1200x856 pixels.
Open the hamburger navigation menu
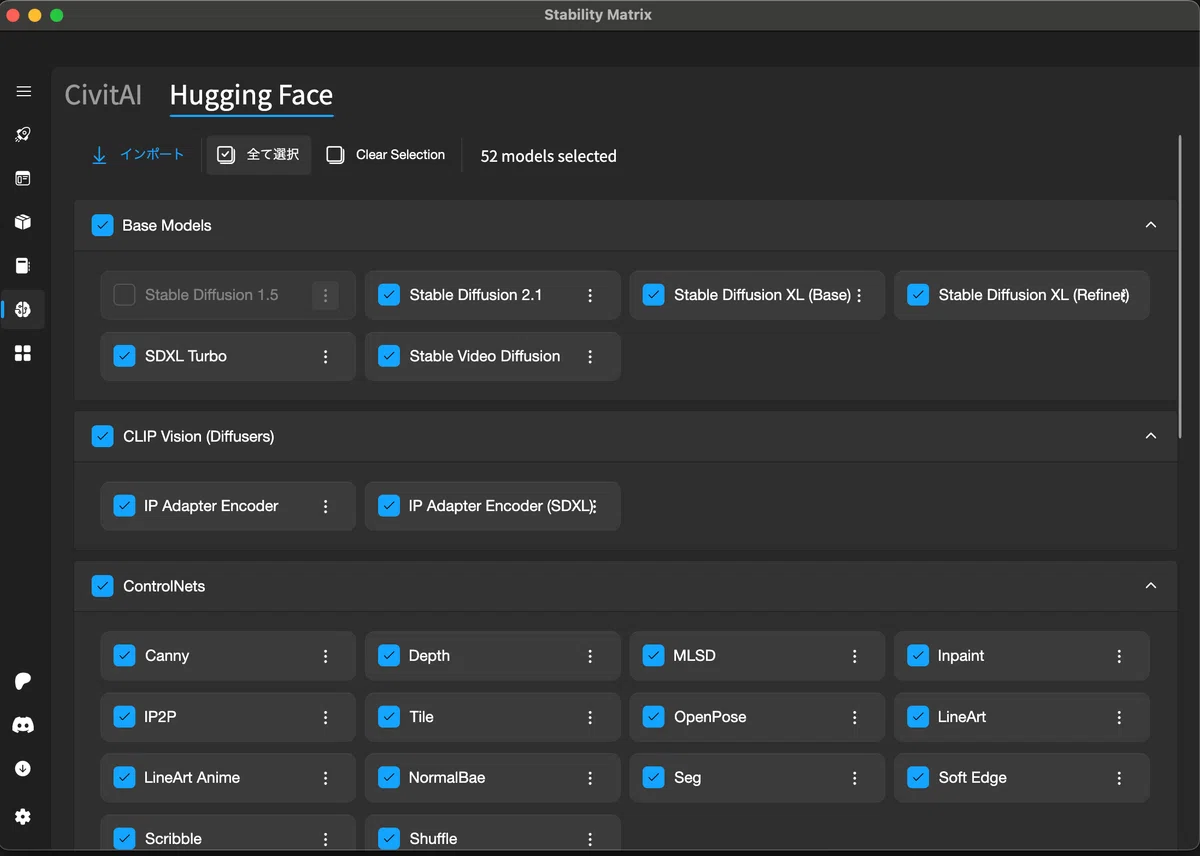pyautogui.click(x=23, y=91)
